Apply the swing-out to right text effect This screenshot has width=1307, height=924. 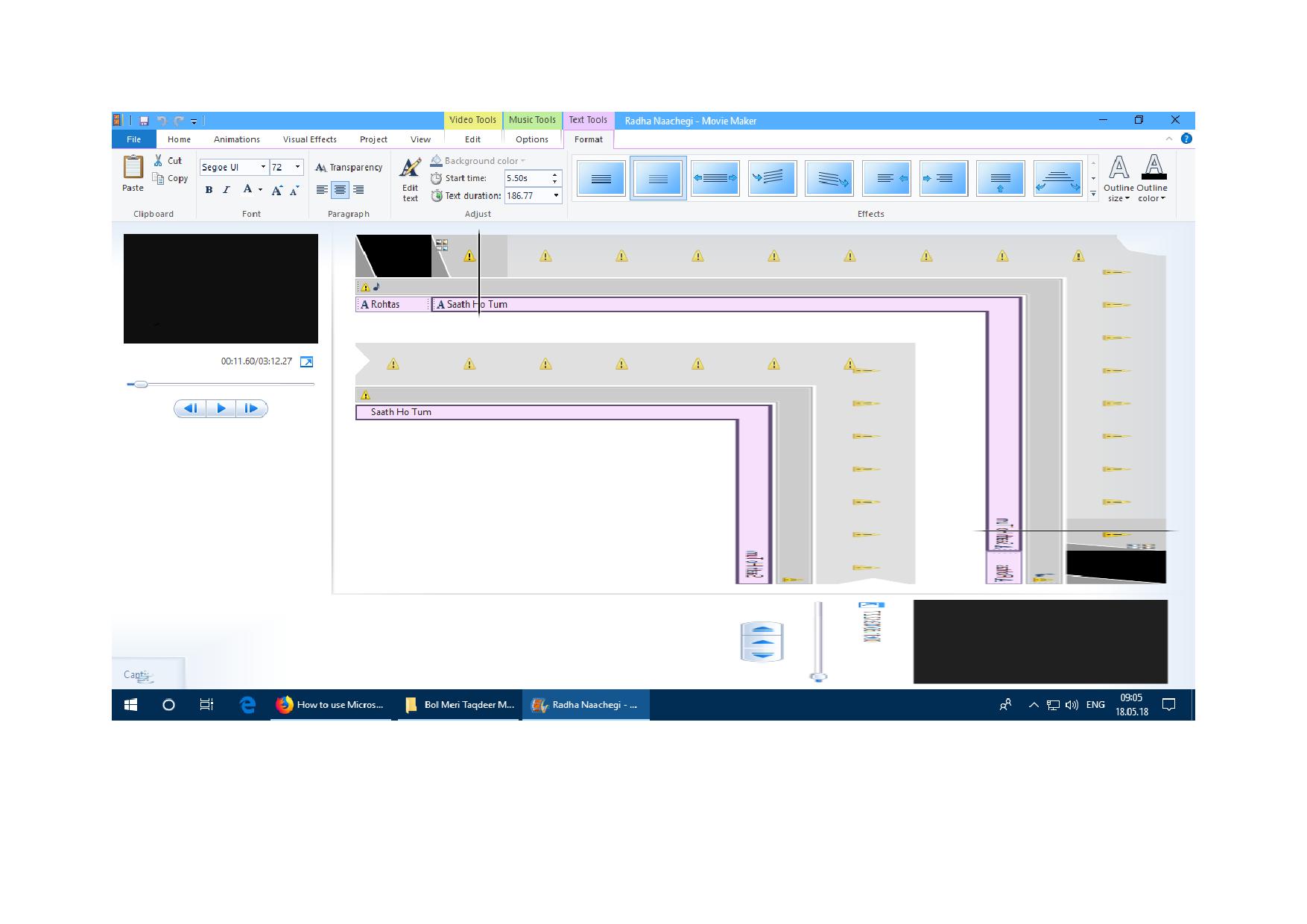(829, 178)
